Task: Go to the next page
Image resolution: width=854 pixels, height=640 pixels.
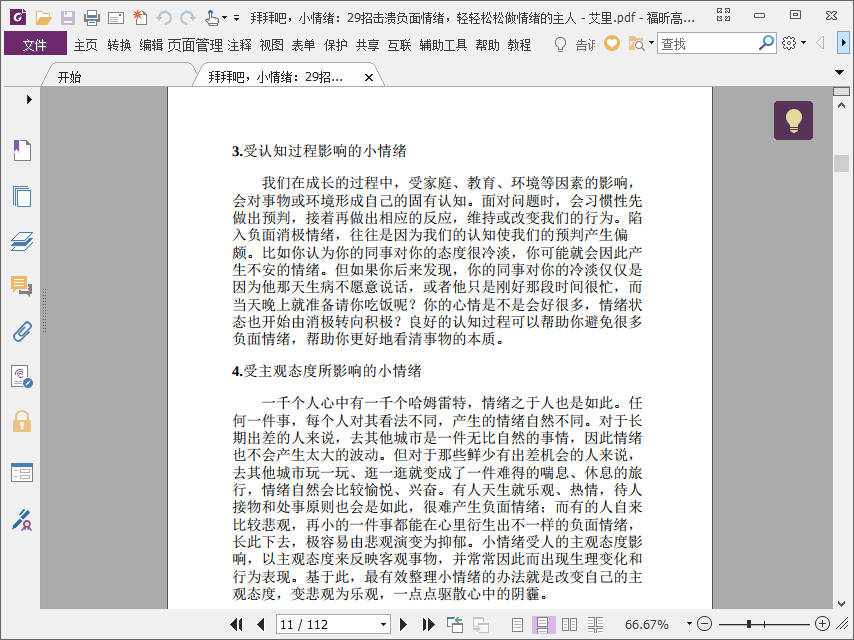Action: (404, 624)
